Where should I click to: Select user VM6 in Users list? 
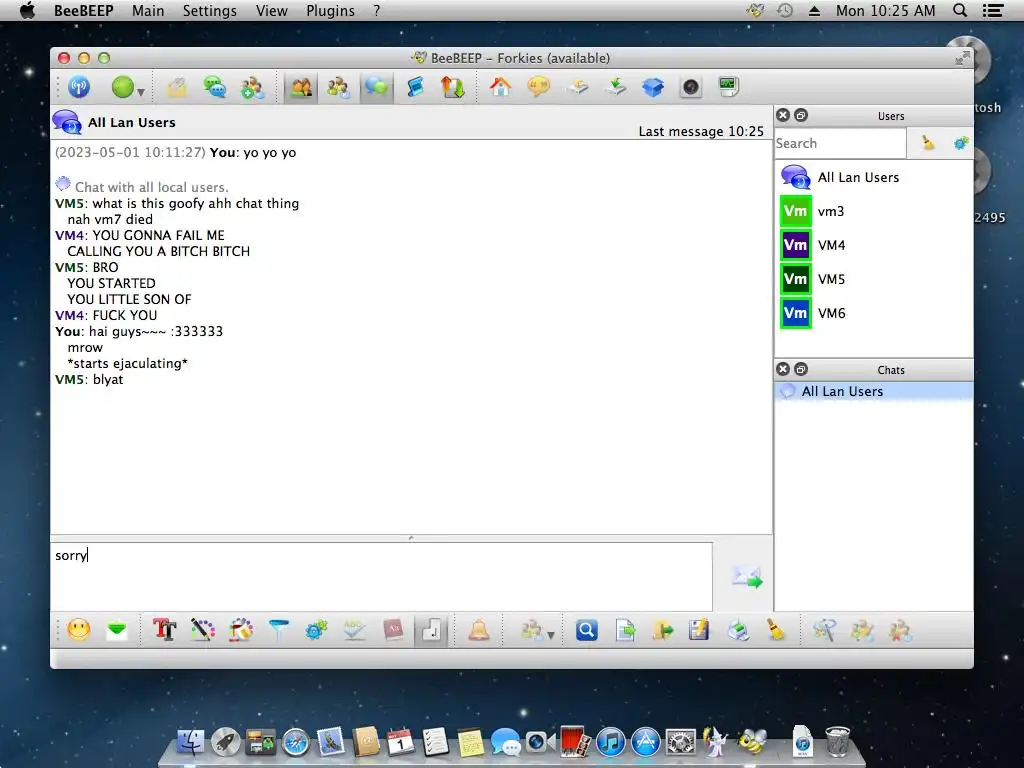click(874, 313)
